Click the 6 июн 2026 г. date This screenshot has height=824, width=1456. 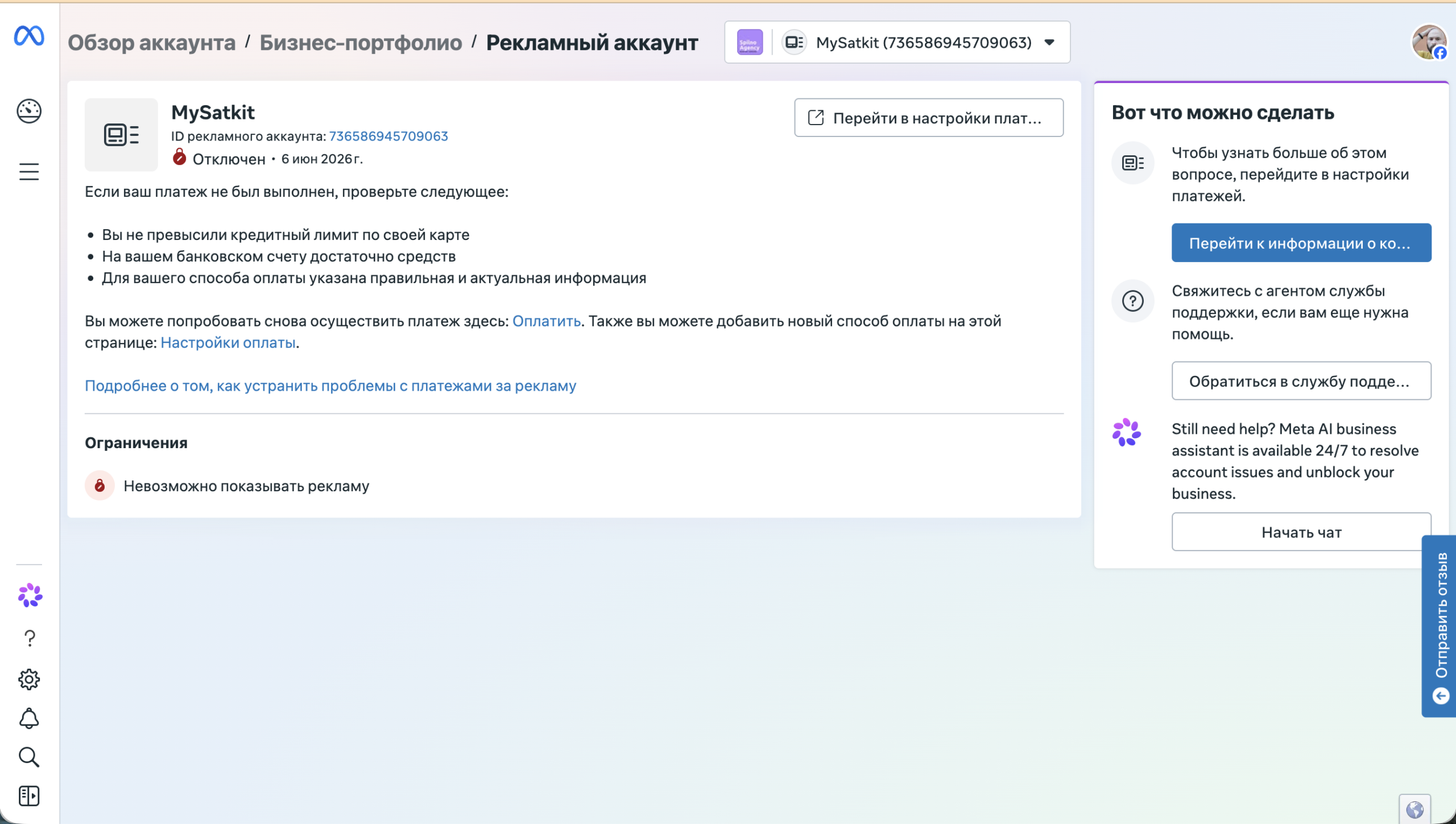322,159
